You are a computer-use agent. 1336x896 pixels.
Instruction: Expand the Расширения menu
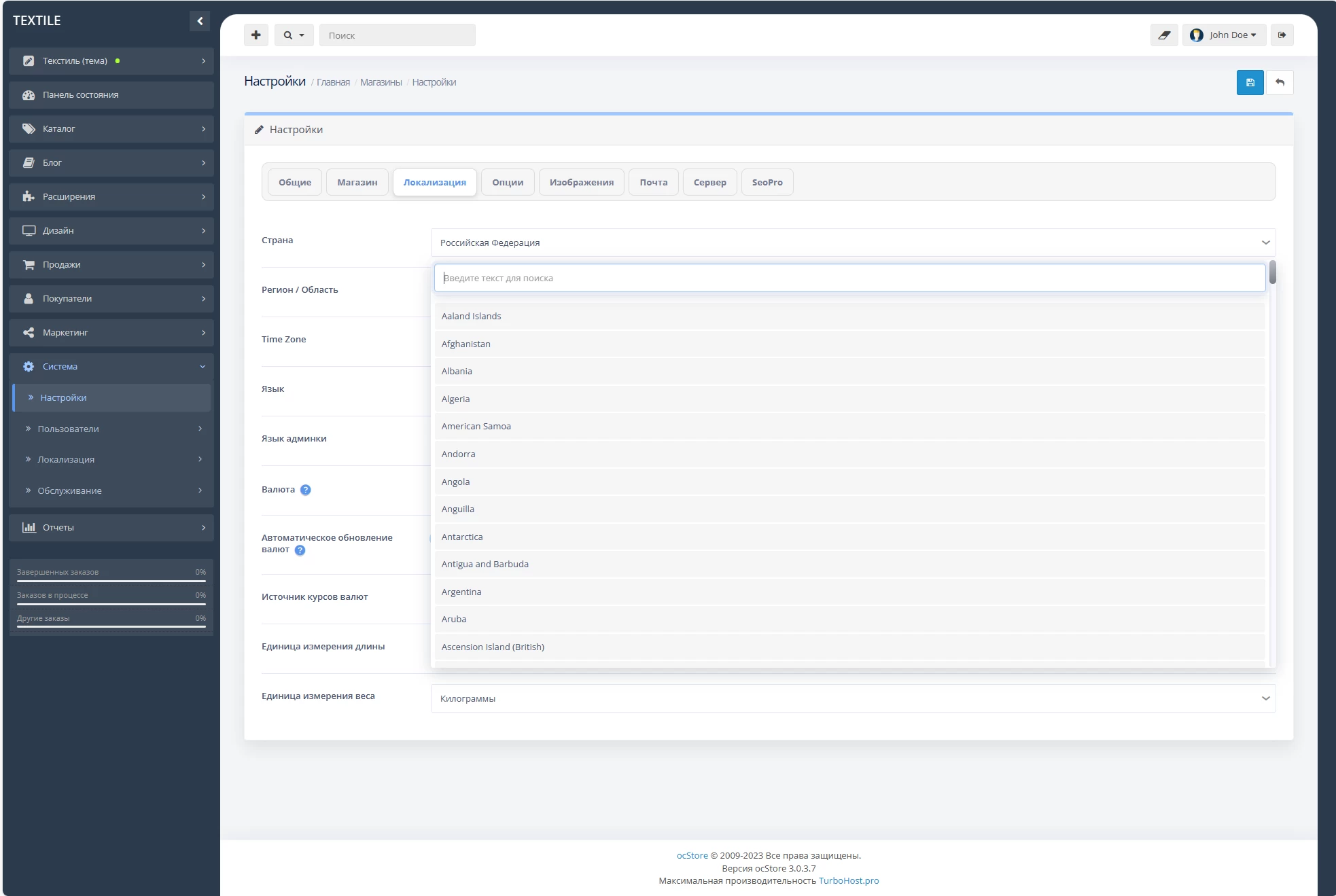pos(111,197)
